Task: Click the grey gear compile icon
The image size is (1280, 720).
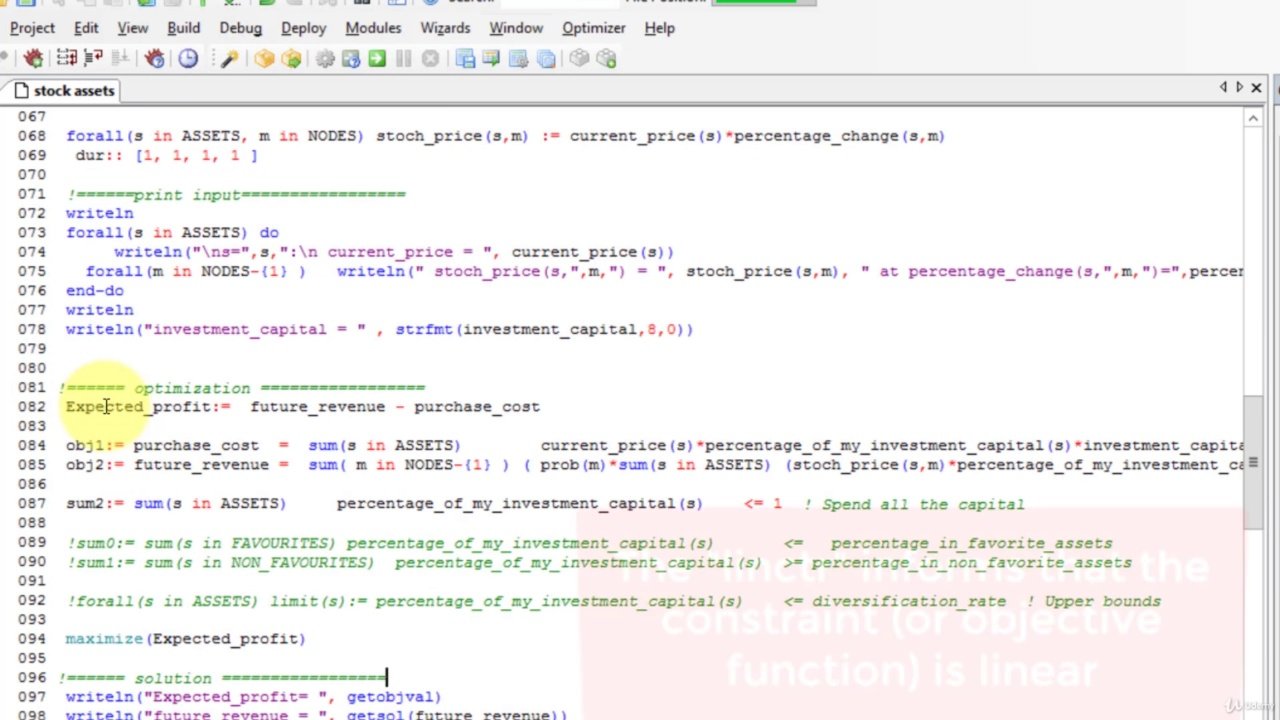Action: point(325,59)
